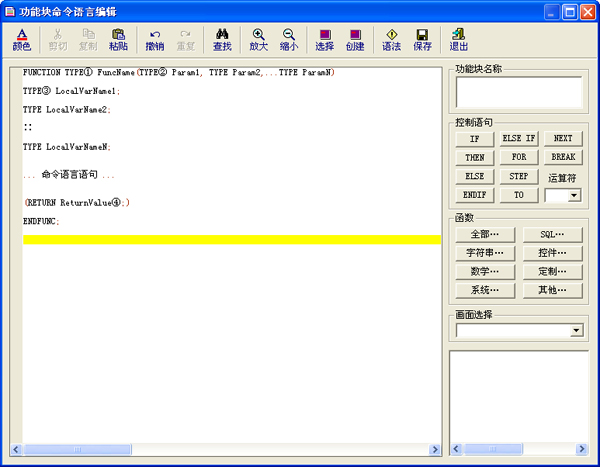Click editor scrollbar right arrow
The height and width of the screenshot is (467, 600).
(435, 449)
